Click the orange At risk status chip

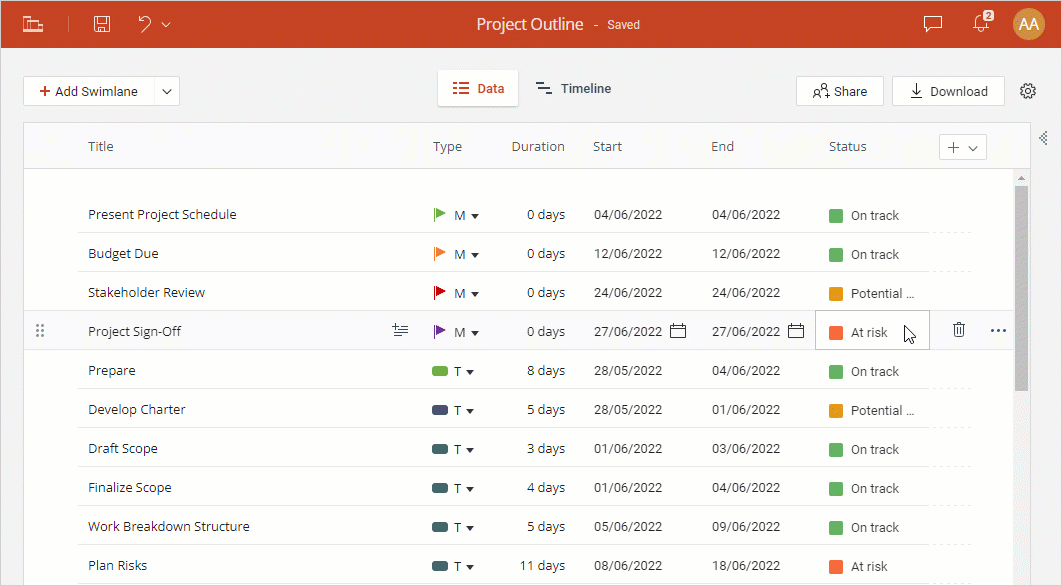click(867, 330)
